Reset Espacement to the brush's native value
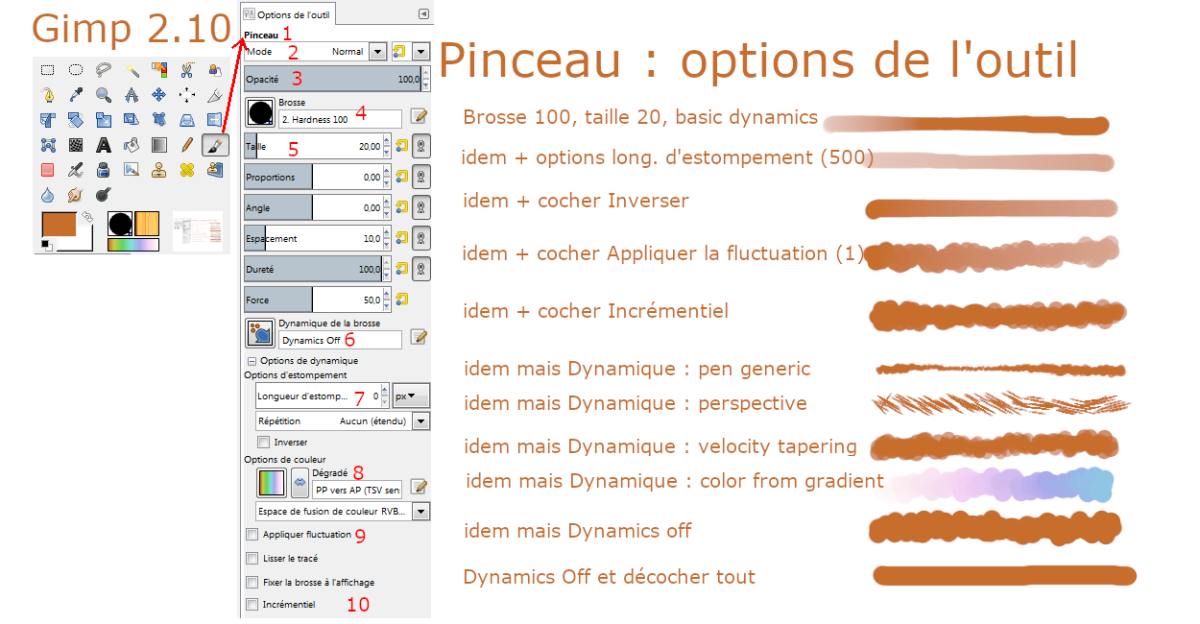 402,239
